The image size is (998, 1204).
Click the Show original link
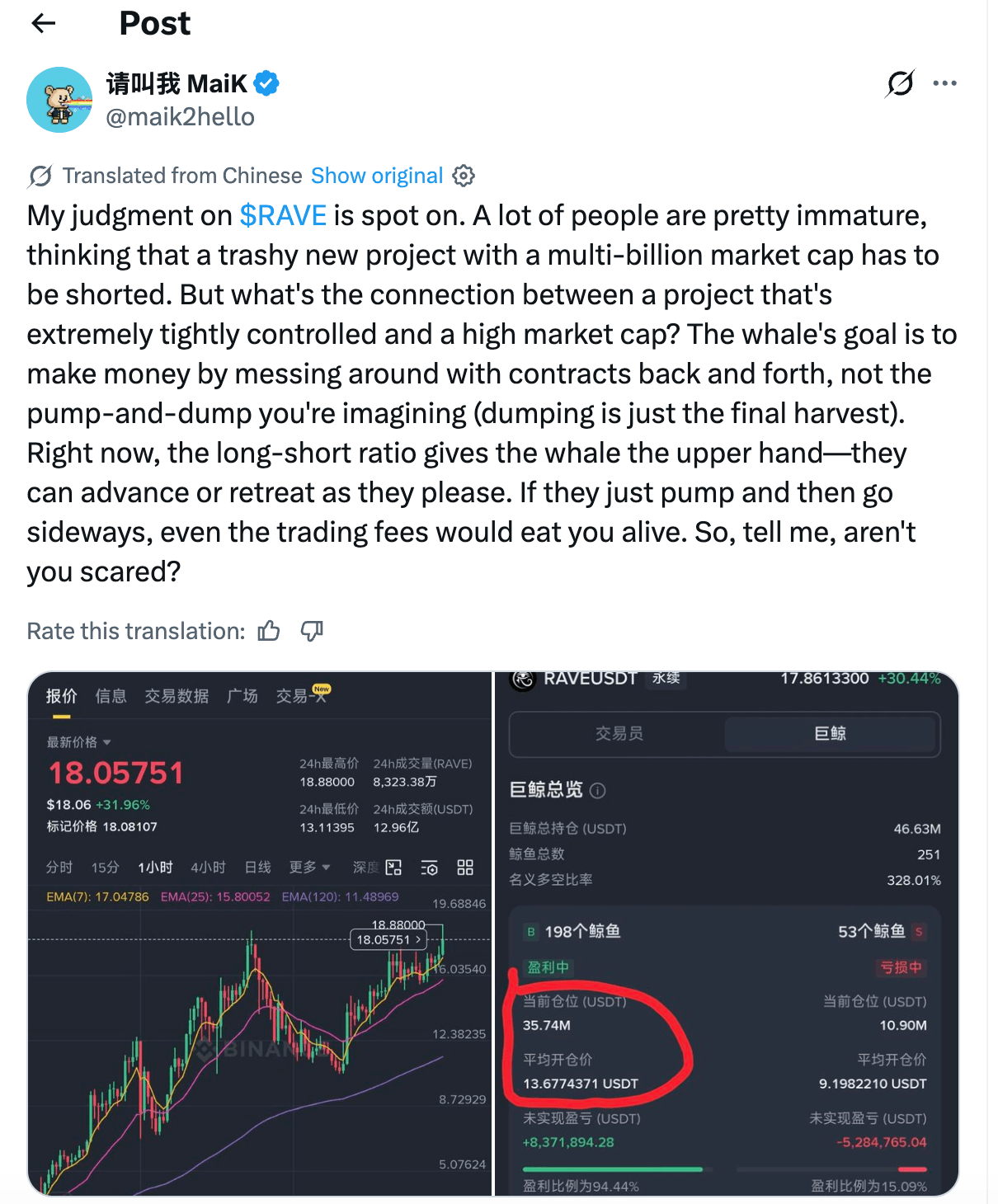click(377, 176)
